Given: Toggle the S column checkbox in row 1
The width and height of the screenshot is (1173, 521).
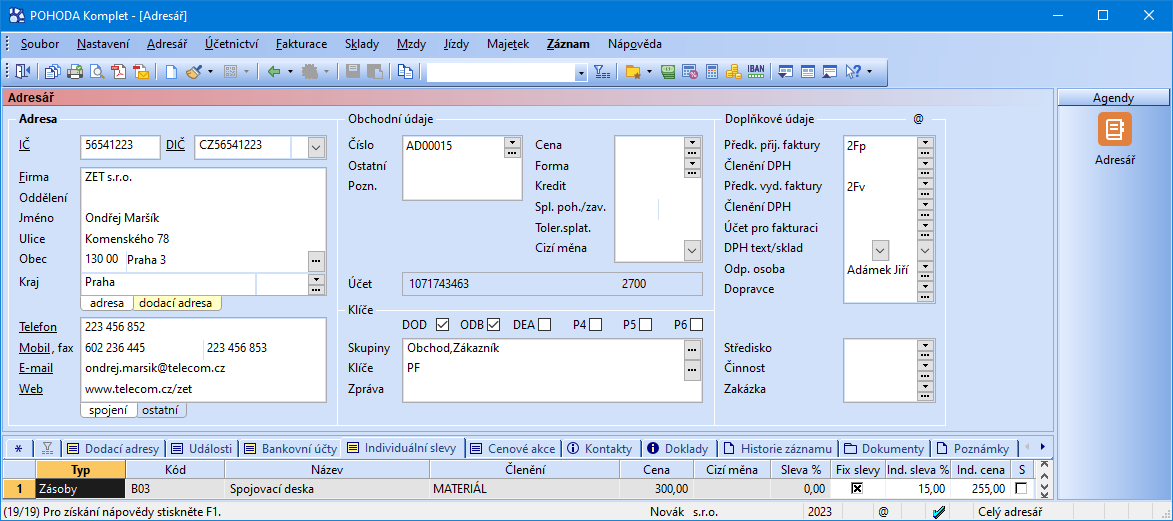Looking at the screenshot, I should [x=1021, y=489].
